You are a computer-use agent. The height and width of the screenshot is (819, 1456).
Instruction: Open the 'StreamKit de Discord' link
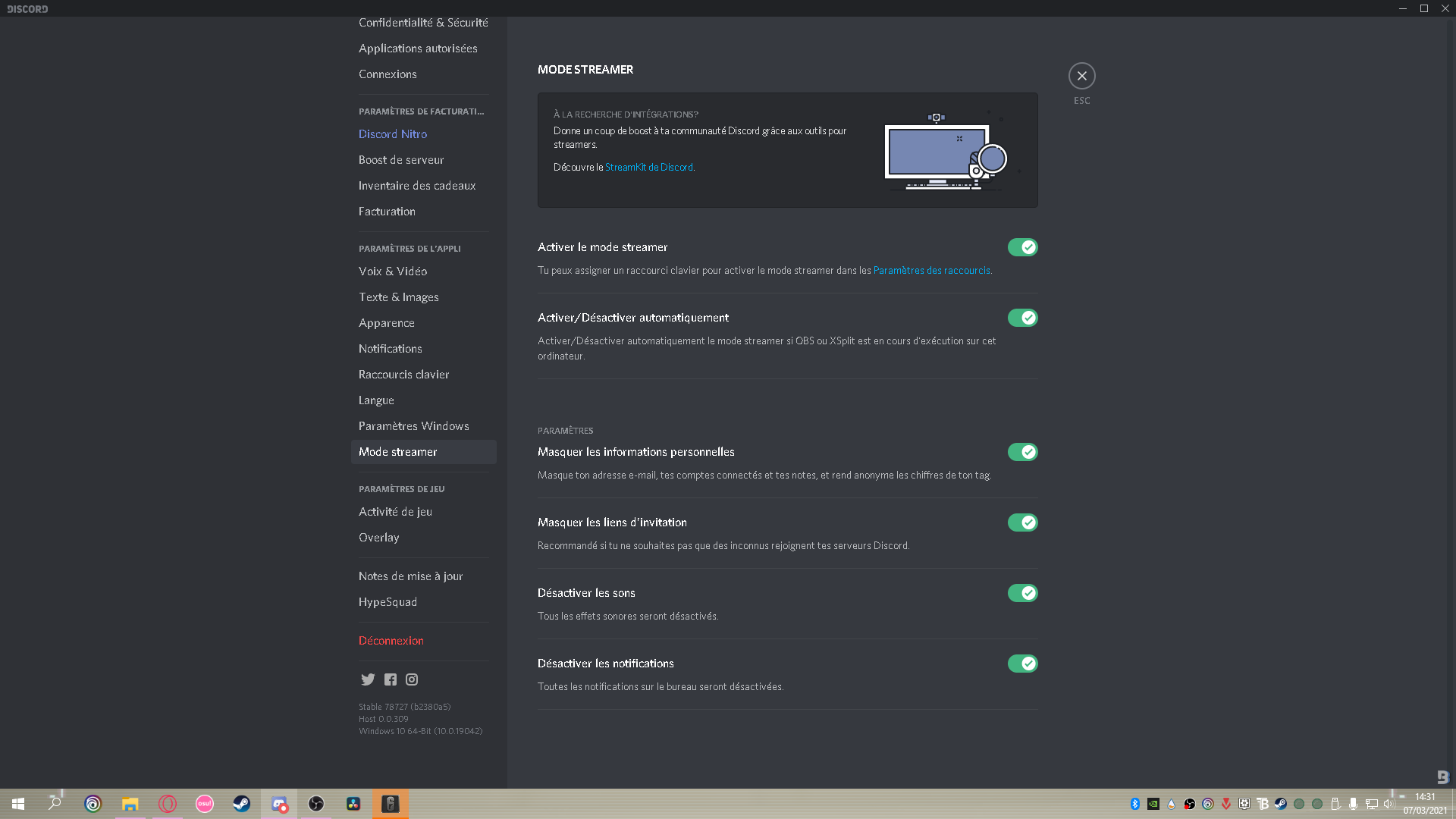(648, 167)
